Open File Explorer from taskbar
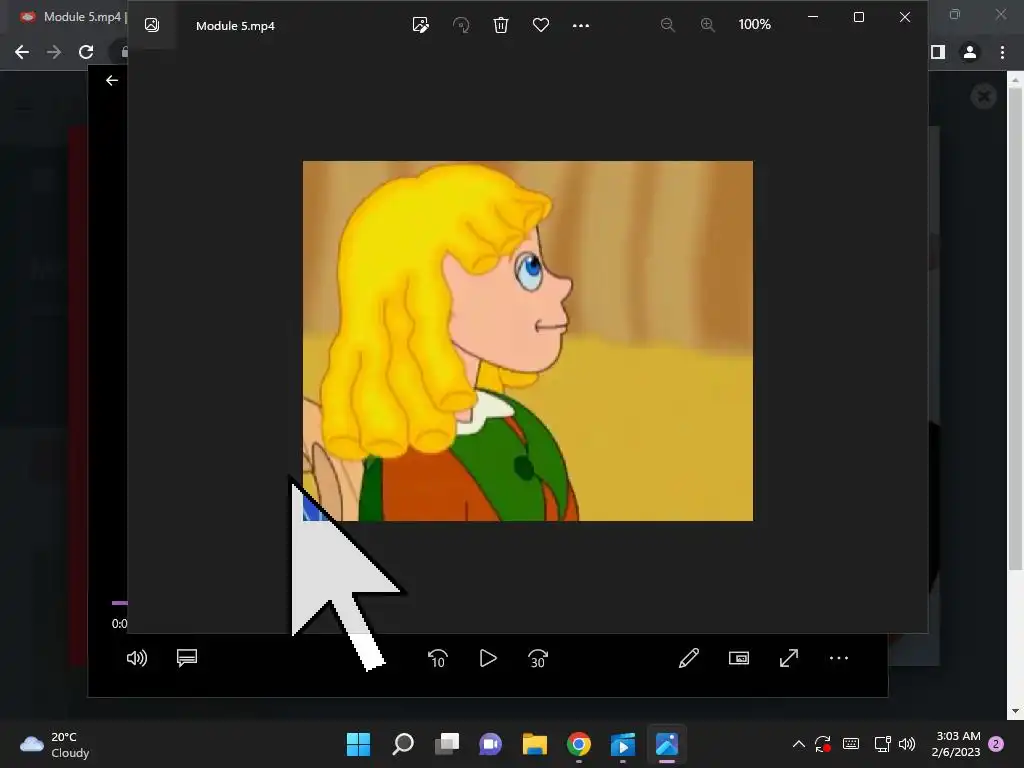 pyautogui.click(x=535, y=744)
